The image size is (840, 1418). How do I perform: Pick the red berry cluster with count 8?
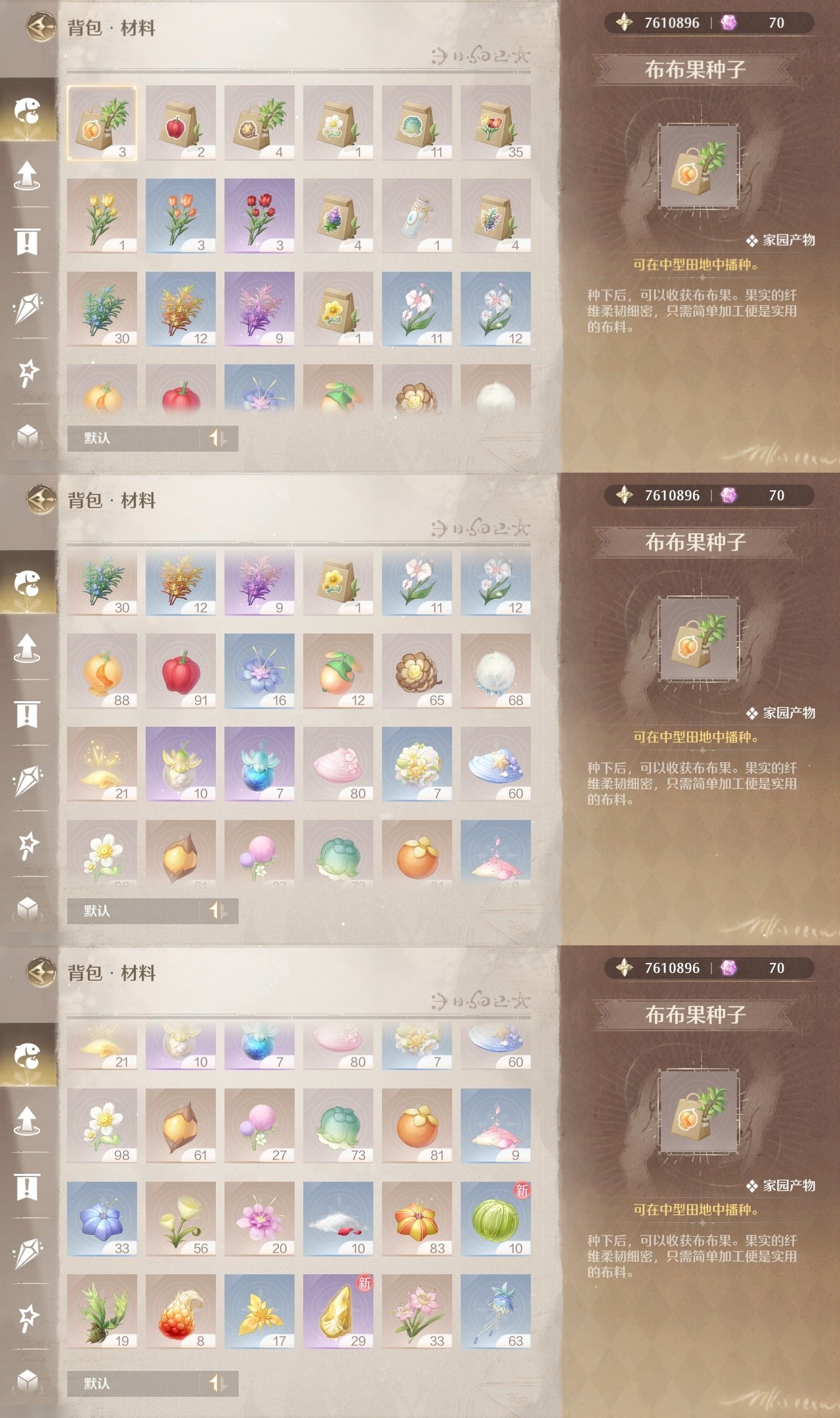180,1312
